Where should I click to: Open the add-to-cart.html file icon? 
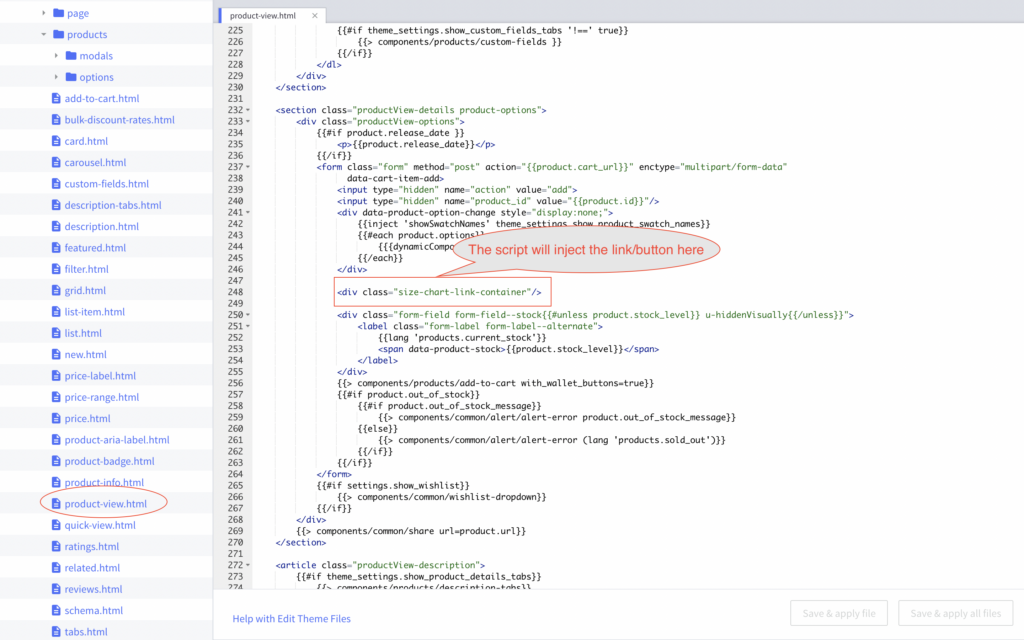coord(56,99)
